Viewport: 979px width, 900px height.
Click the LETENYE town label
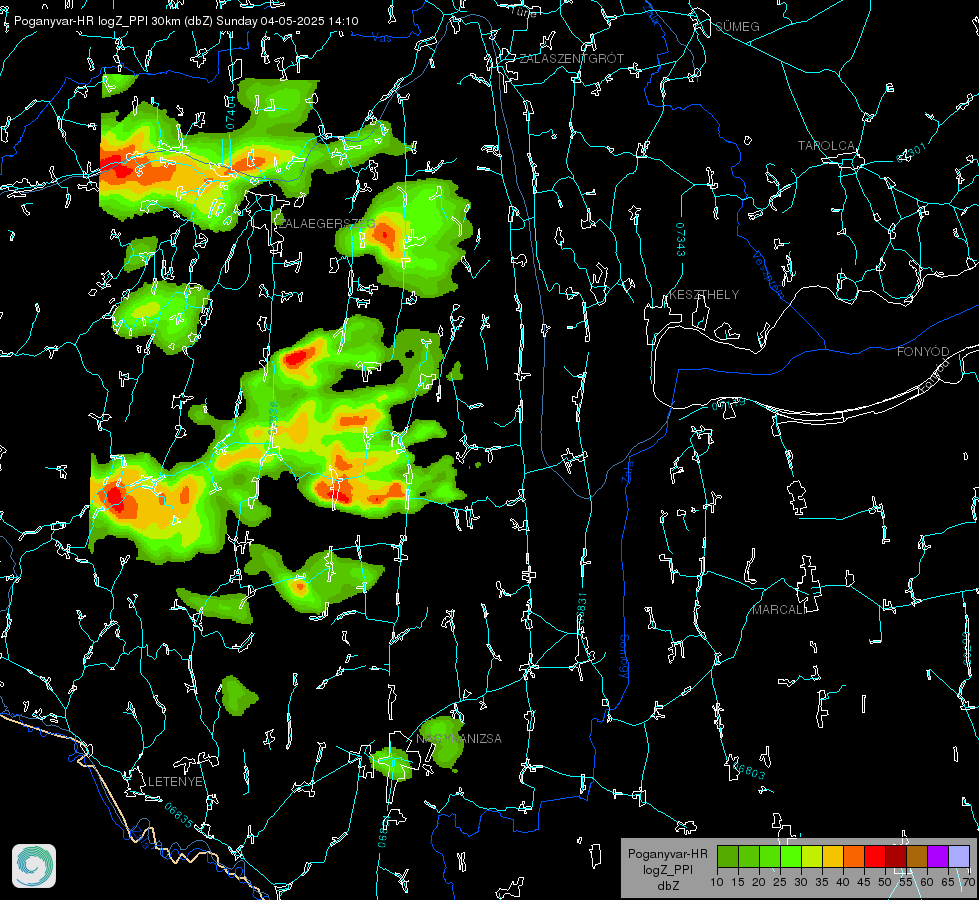pos(175,781)
